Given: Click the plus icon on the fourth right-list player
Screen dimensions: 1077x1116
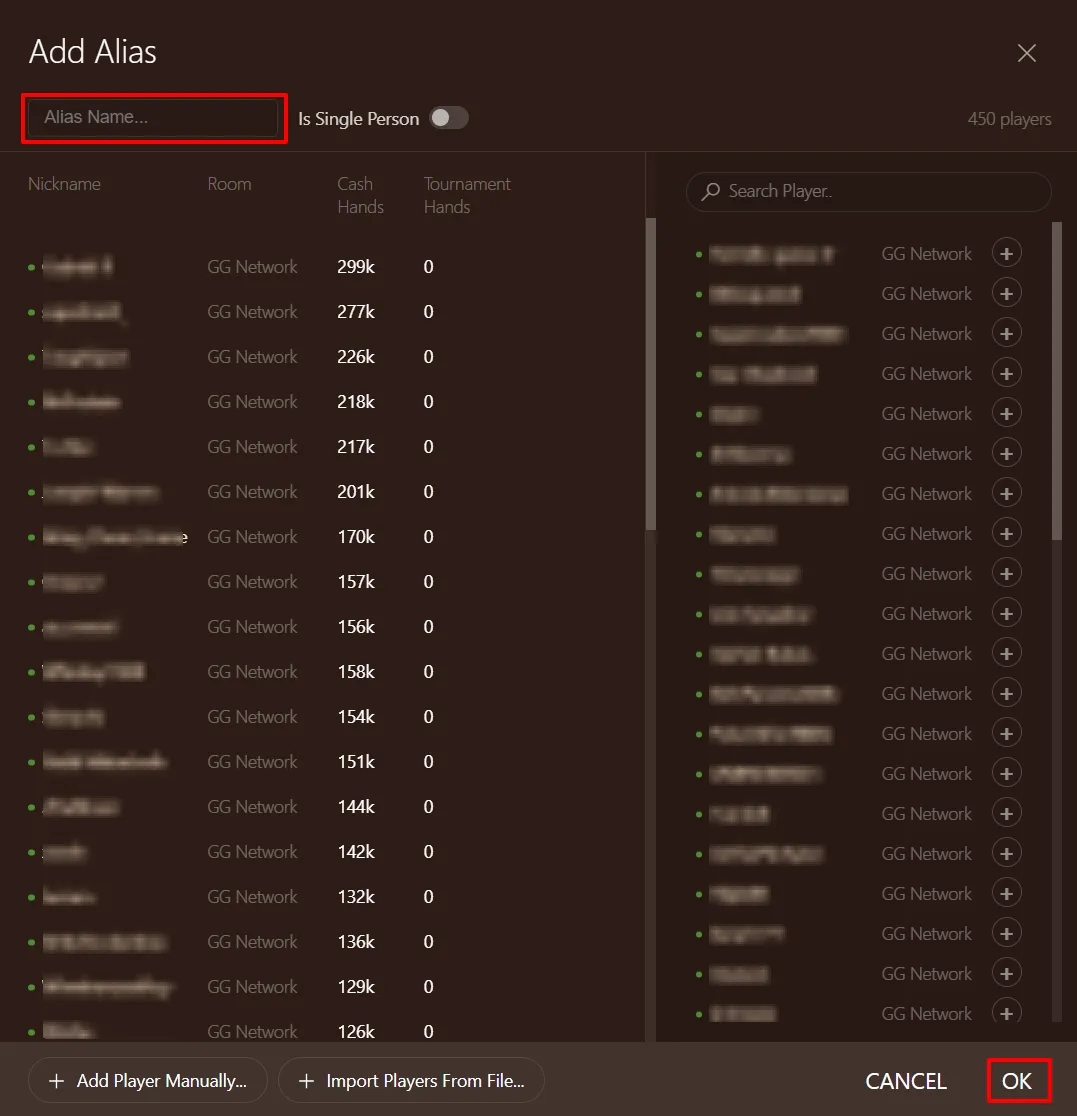Looking at the screenshot, I should click(1006, 374).
